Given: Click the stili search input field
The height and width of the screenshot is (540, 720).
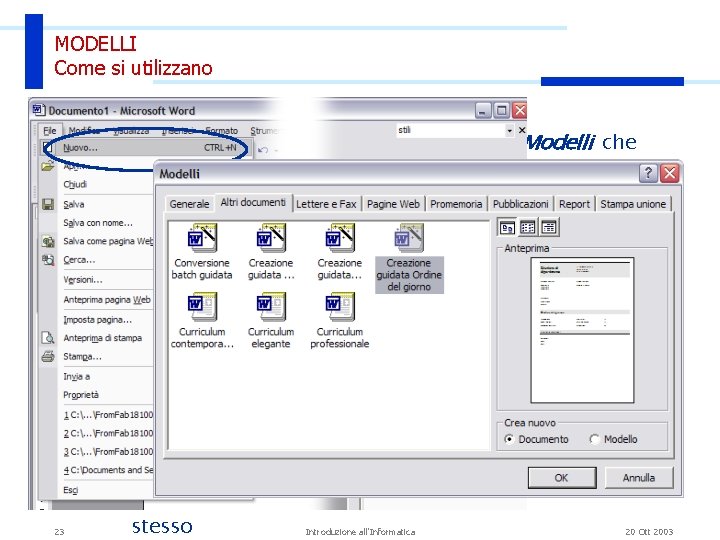Looking at the screenshot, I should pos(451,130).
